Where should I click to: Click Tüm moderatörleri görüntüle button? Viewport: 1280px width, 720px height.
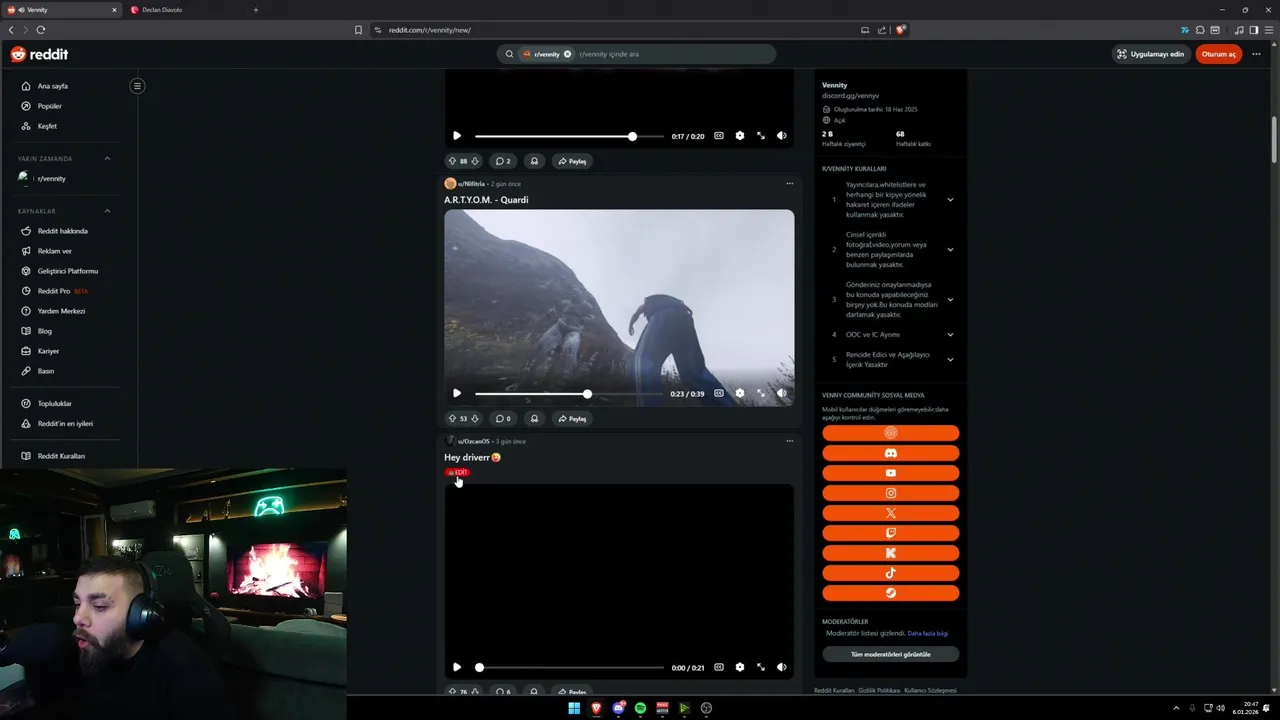[x=890, y=654]
